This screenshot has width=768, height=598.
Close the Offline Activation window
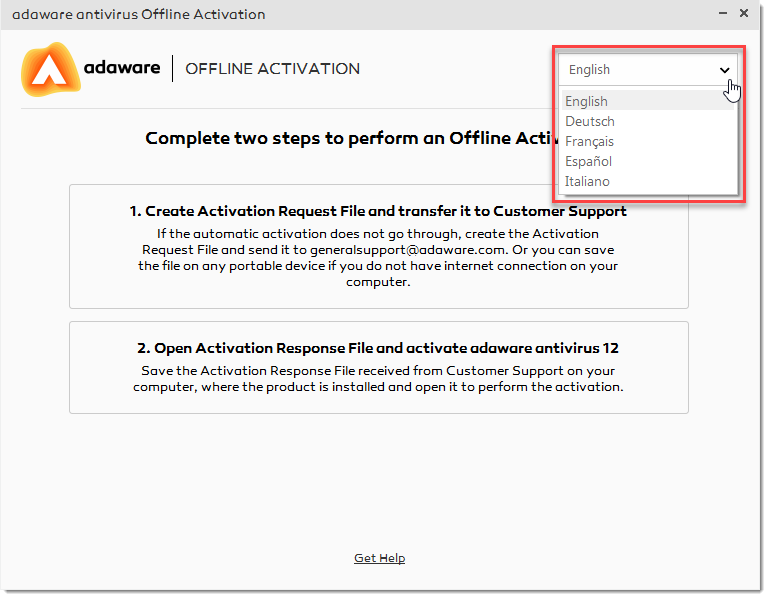(x=744, y=13)
